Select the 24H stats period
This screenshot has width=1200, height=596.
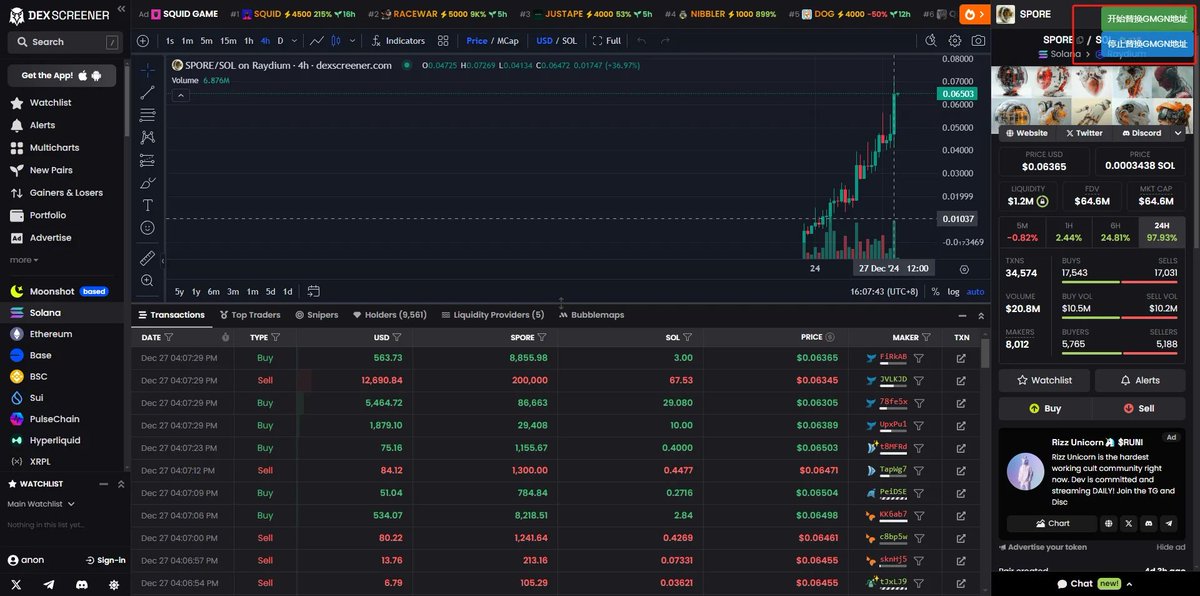click(1162, 232)
